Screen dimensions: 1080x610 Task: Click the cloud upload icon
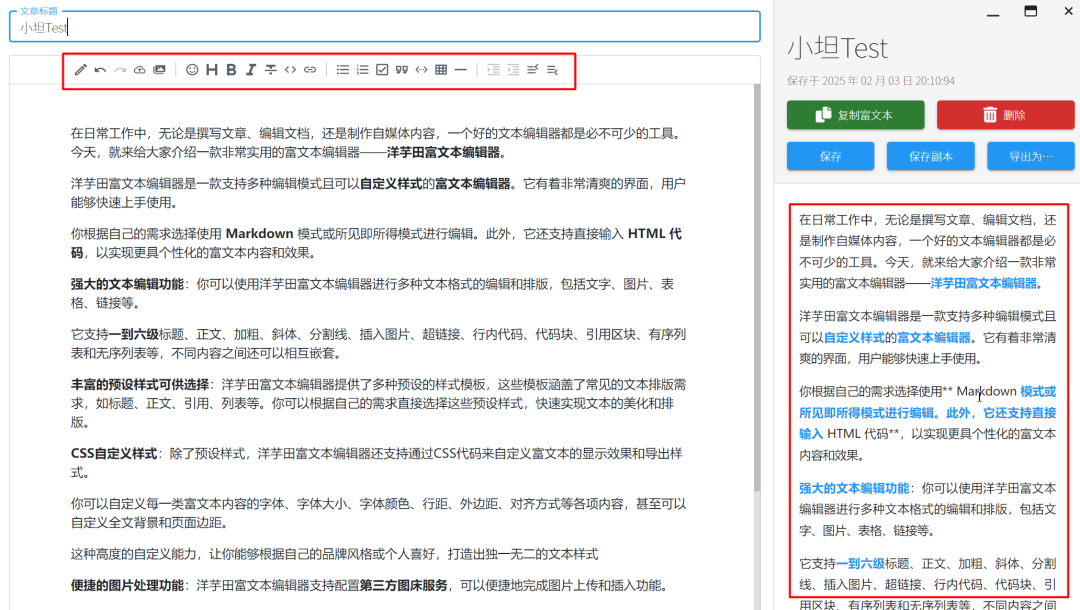(x=140, y=70)
